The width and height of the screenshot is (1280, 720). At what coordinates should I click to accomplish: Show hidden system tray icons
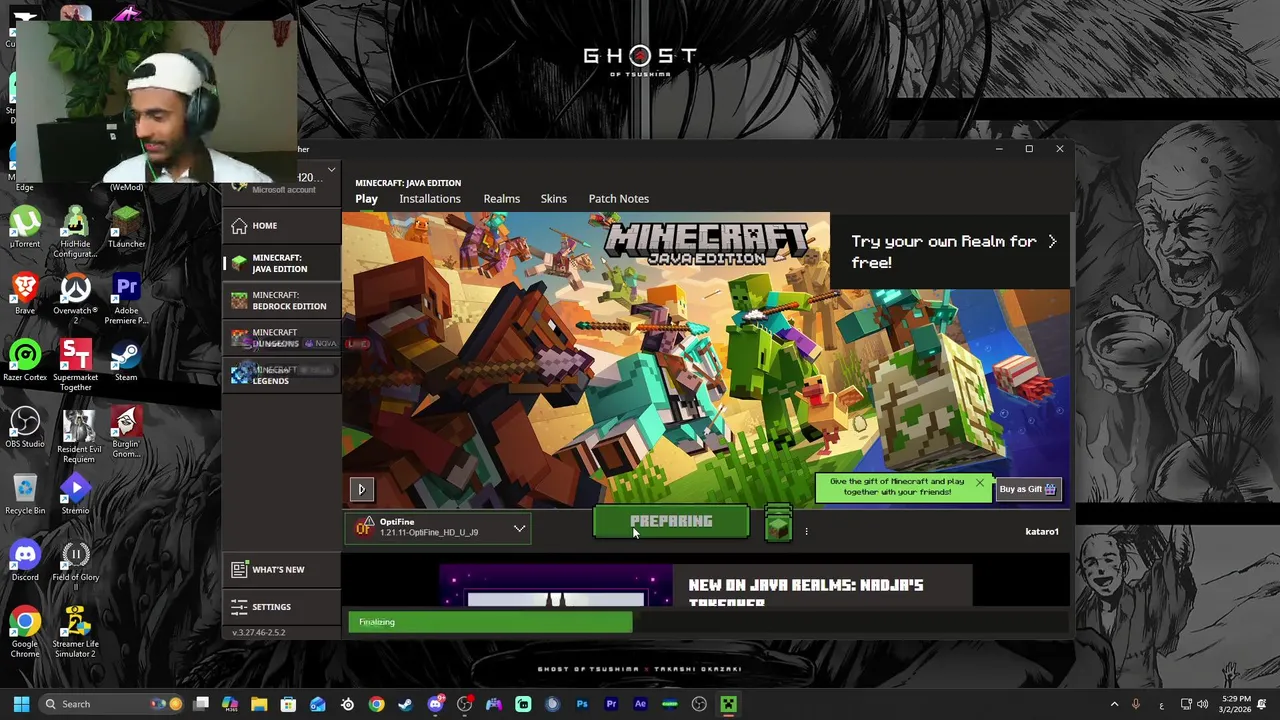point(1114,704)
